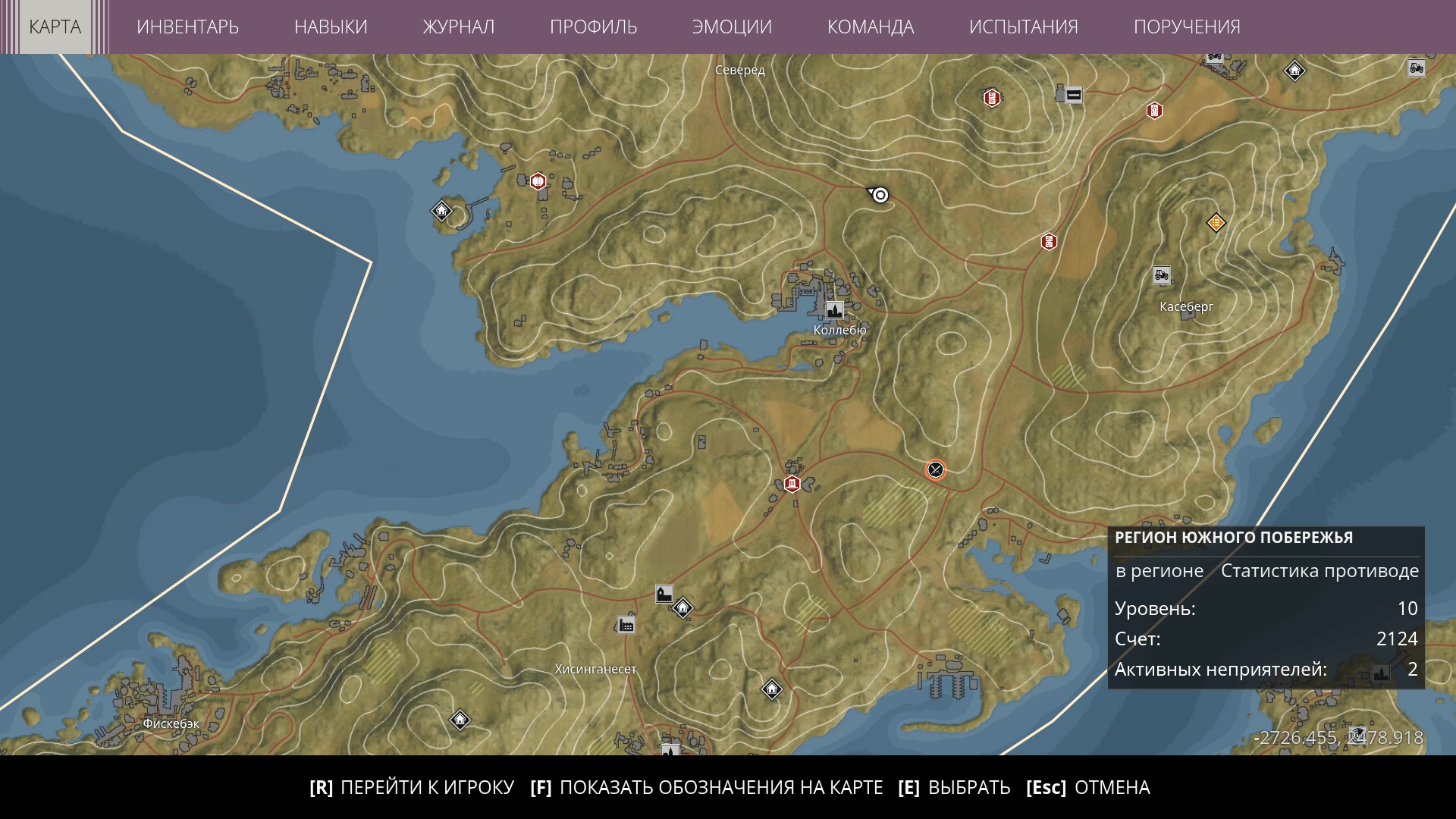The width and height of the screenshot is (1456, 819).
Task: Select the red hexagon west of Касеберг
Action: pos(1049,242)
